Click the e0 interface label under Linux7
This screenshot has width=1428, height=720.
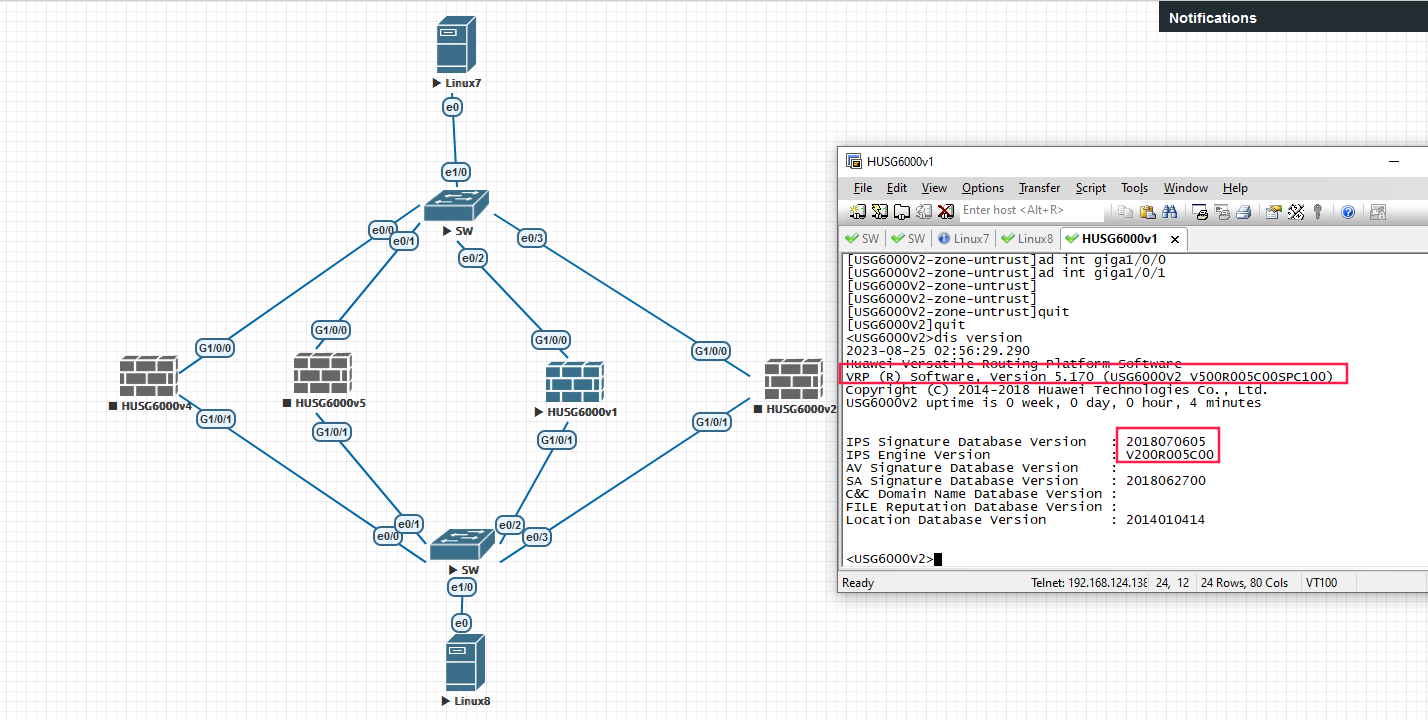coord(452,106)
